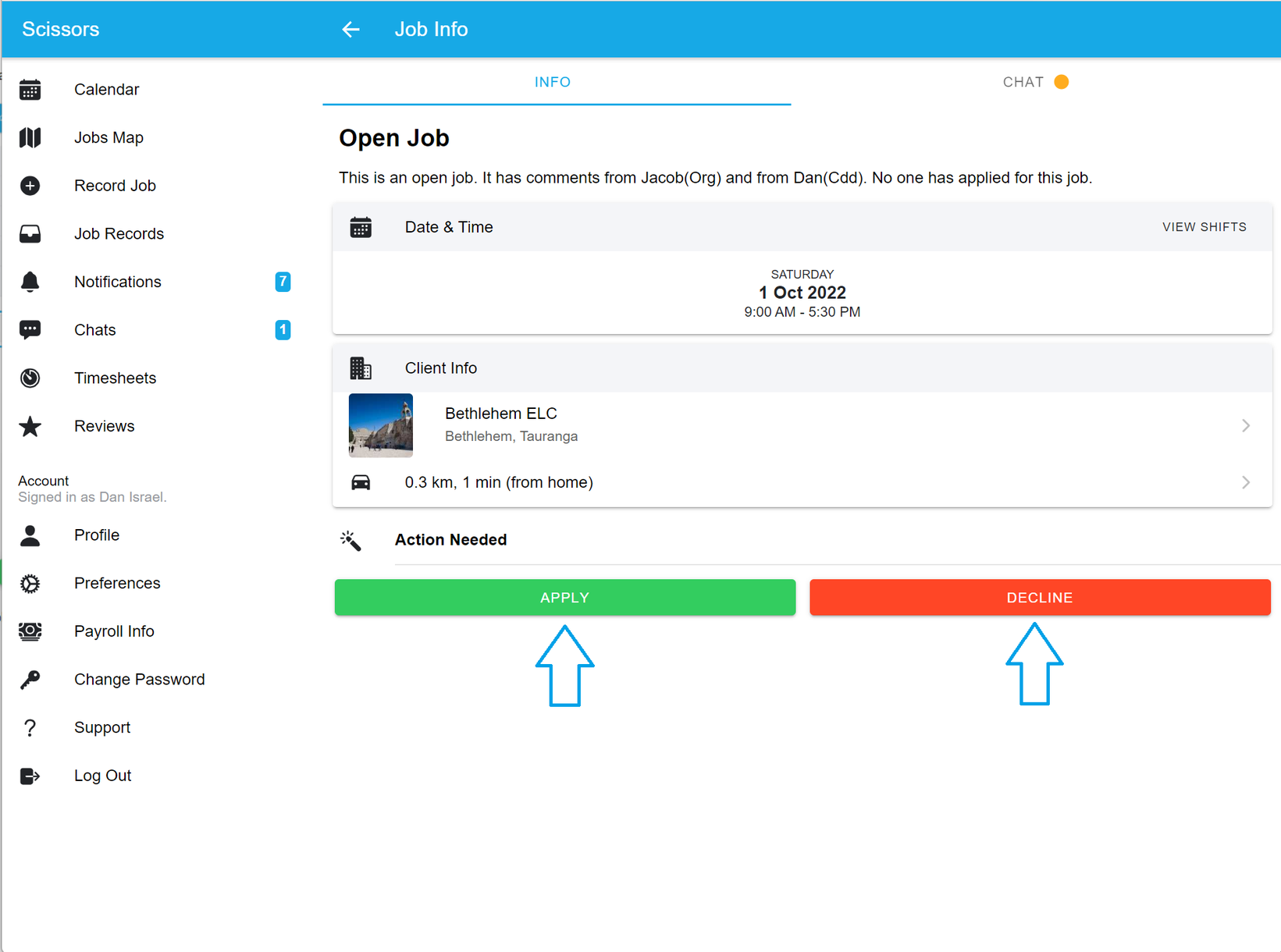
Task: Click the Timesheets clock icon
Action: point(30,378)
